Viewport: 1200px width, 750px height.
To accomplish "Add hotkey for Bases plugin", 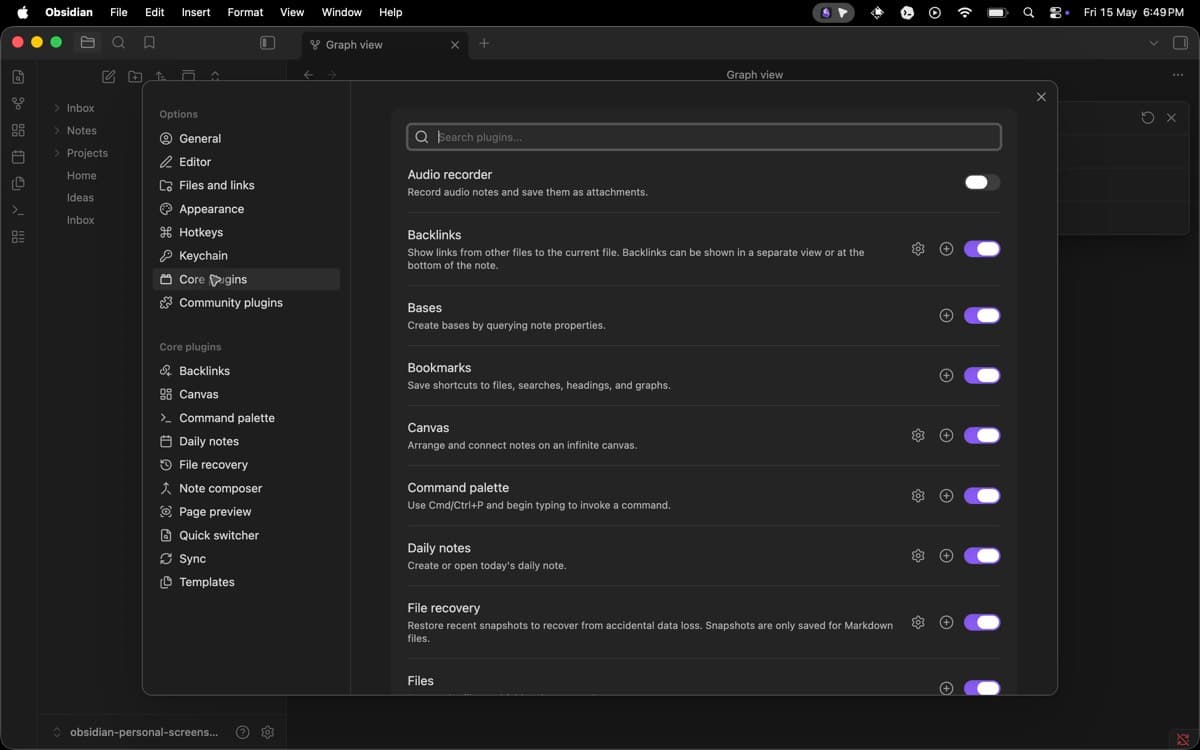I will coord(946,315).
